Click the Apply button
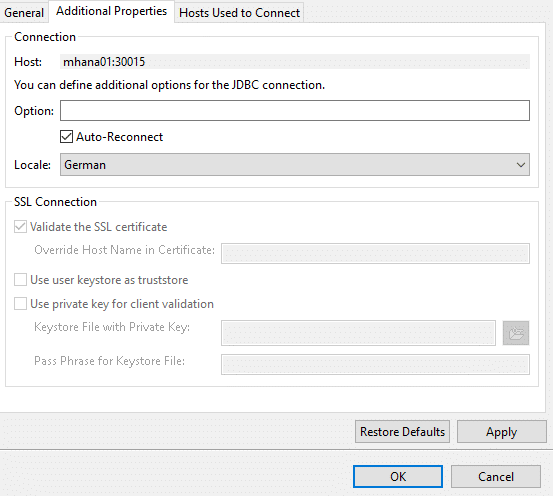The height and width of the screenshot is (496, 553). click(x=502, y=431)
